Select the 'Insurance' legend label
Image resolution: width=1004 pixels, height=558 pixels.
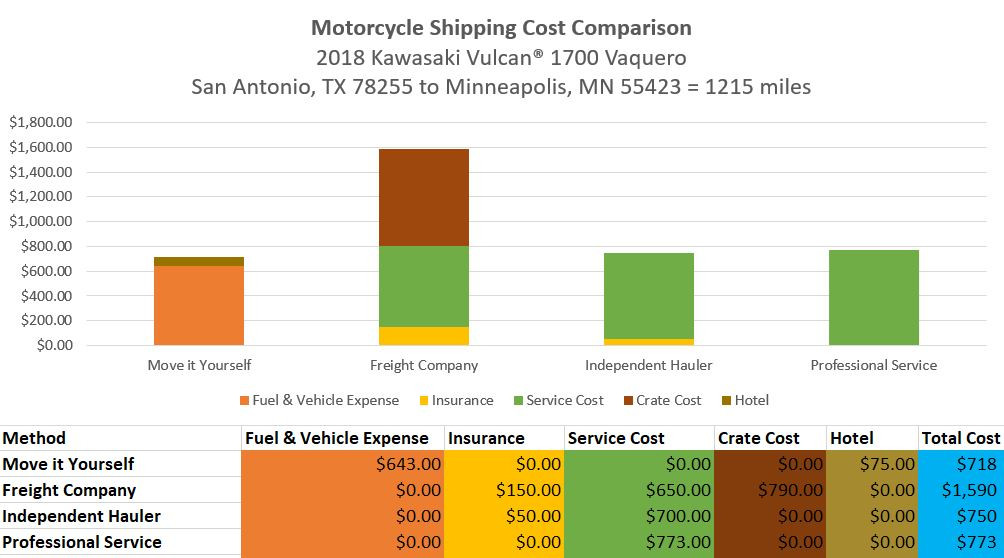462,400
